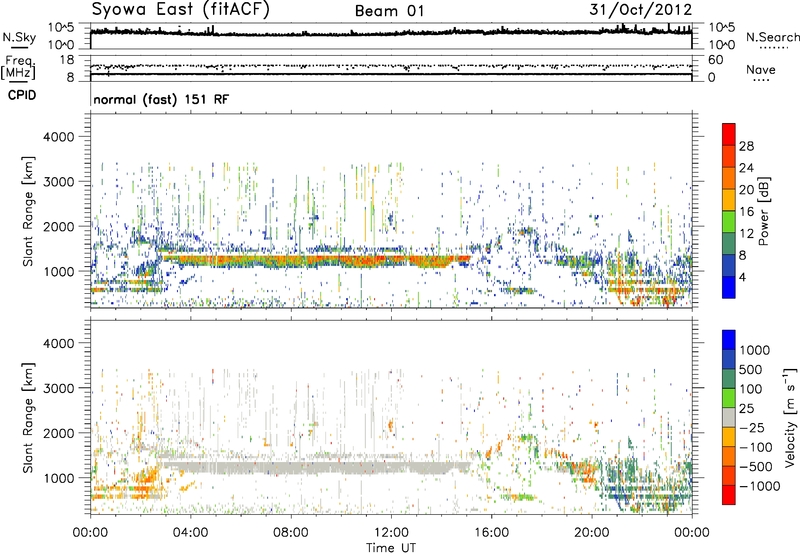
Task: Click the 'Time UT' axis title
Action: click(x=391, y=547)
